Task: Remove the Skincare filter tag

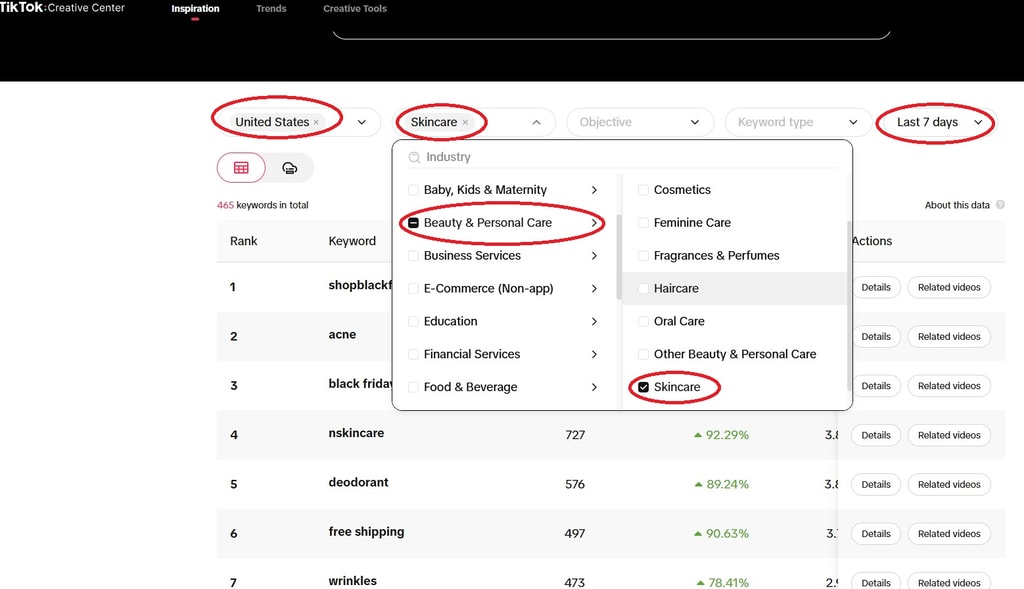Action: (x=465, y=122)
